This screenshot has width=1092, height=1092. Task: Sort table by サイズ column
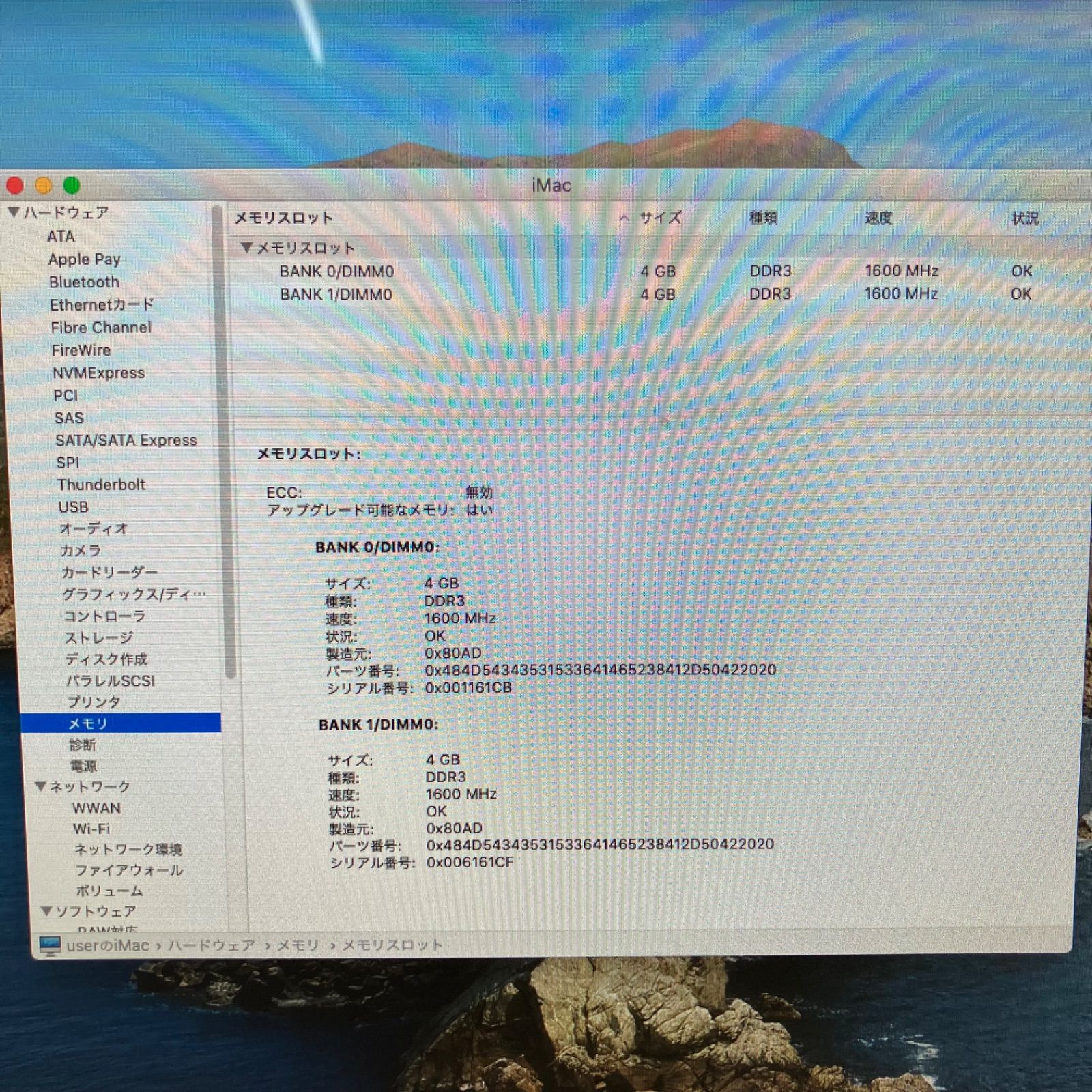(660, 218)
